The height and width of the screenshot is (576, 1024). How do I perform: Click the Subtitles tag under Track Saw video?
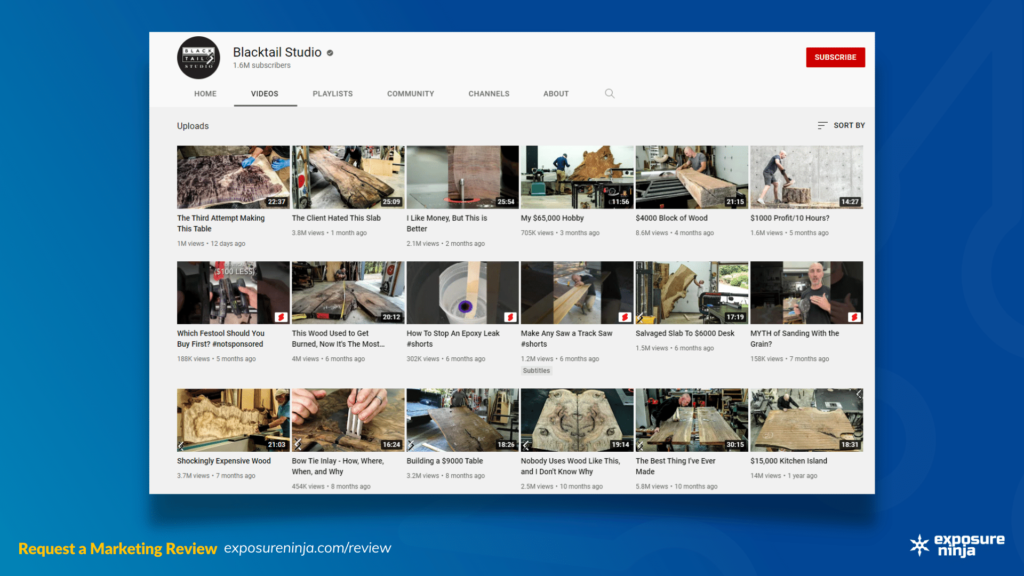(536, 370)
